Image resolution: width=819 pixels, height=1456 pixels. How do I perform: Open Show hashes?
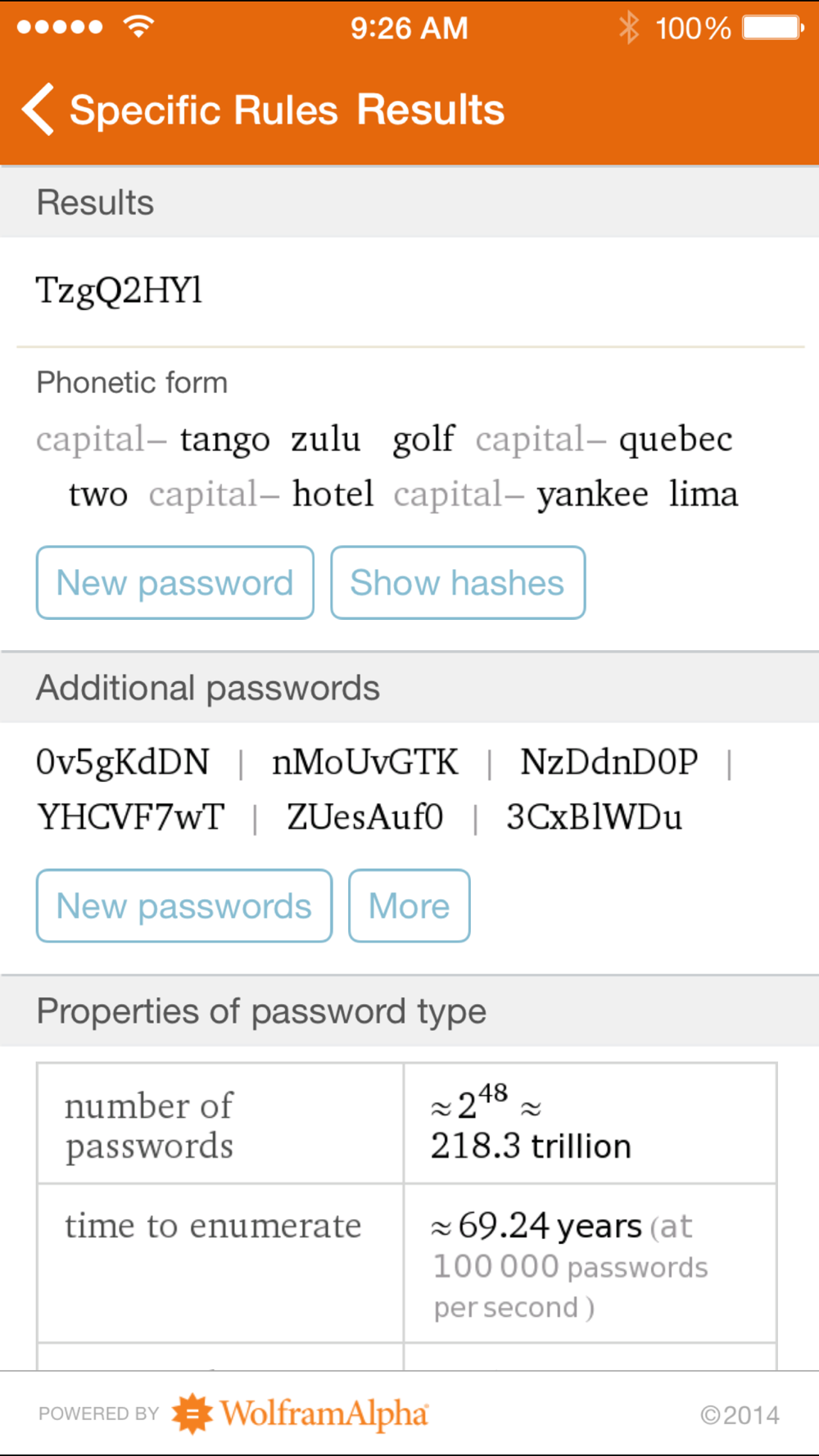(x=458, y=582)
